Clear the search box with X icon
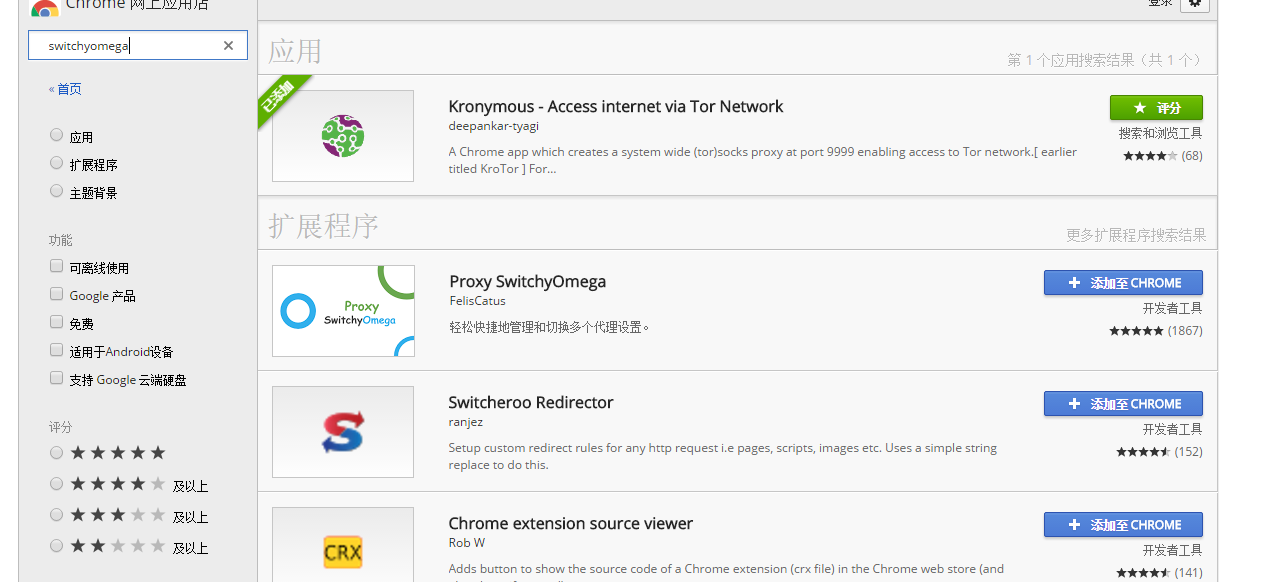The height and width of the screenshot is (582, 1269). click(228, 45)
